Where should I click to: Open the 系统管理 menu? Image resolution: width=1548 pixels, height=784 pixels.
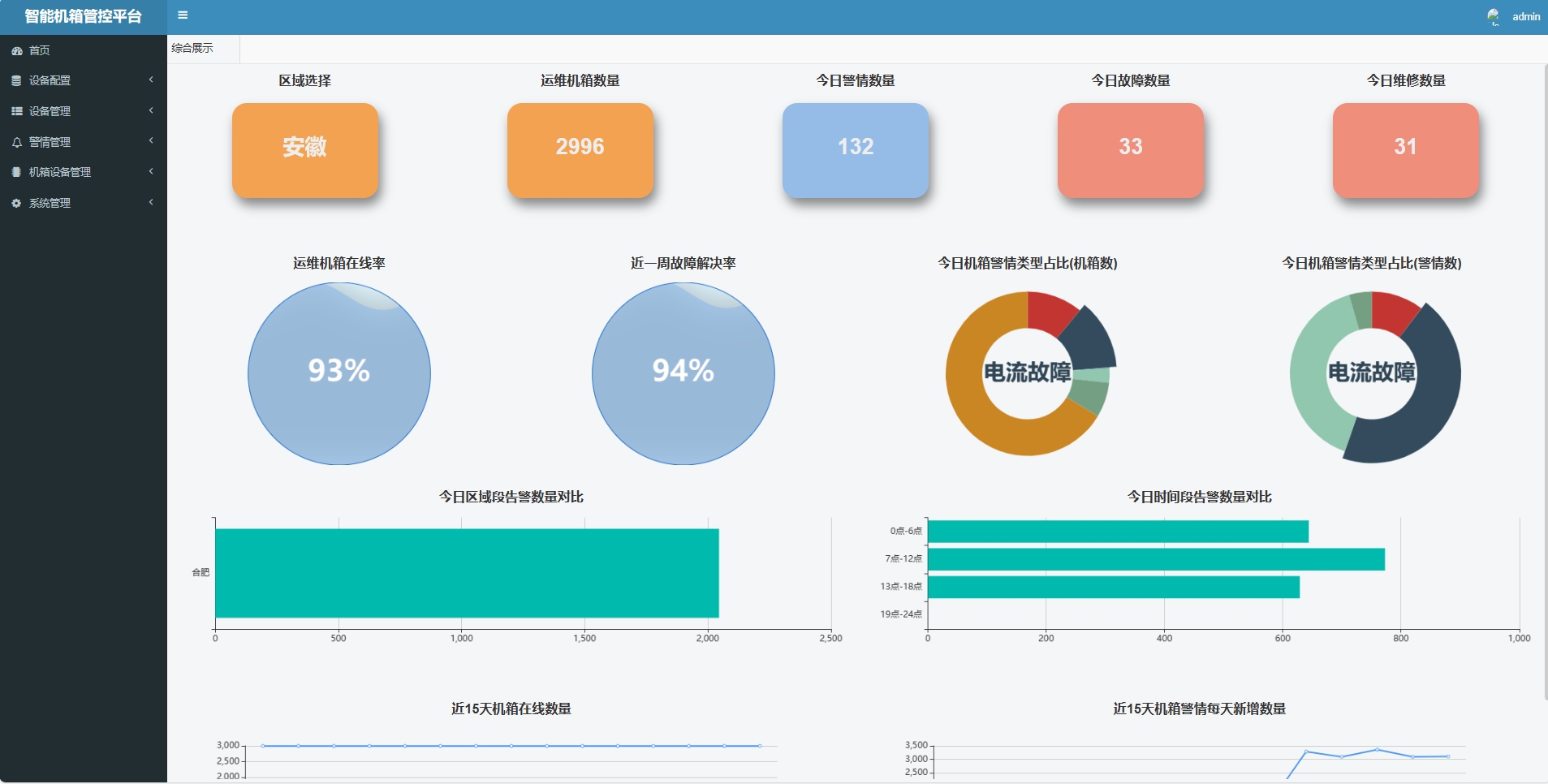pyautogui.click(x=84, y=203)
